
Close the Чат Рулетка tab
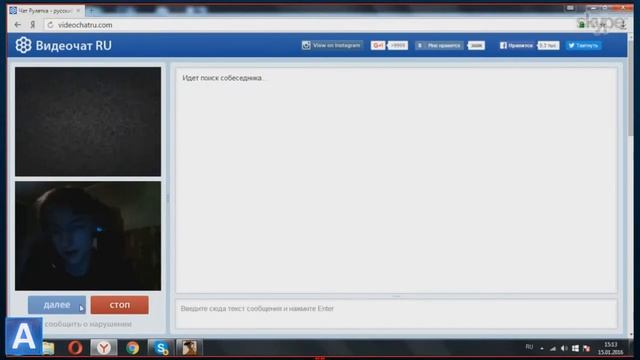(x=78, y=11)
